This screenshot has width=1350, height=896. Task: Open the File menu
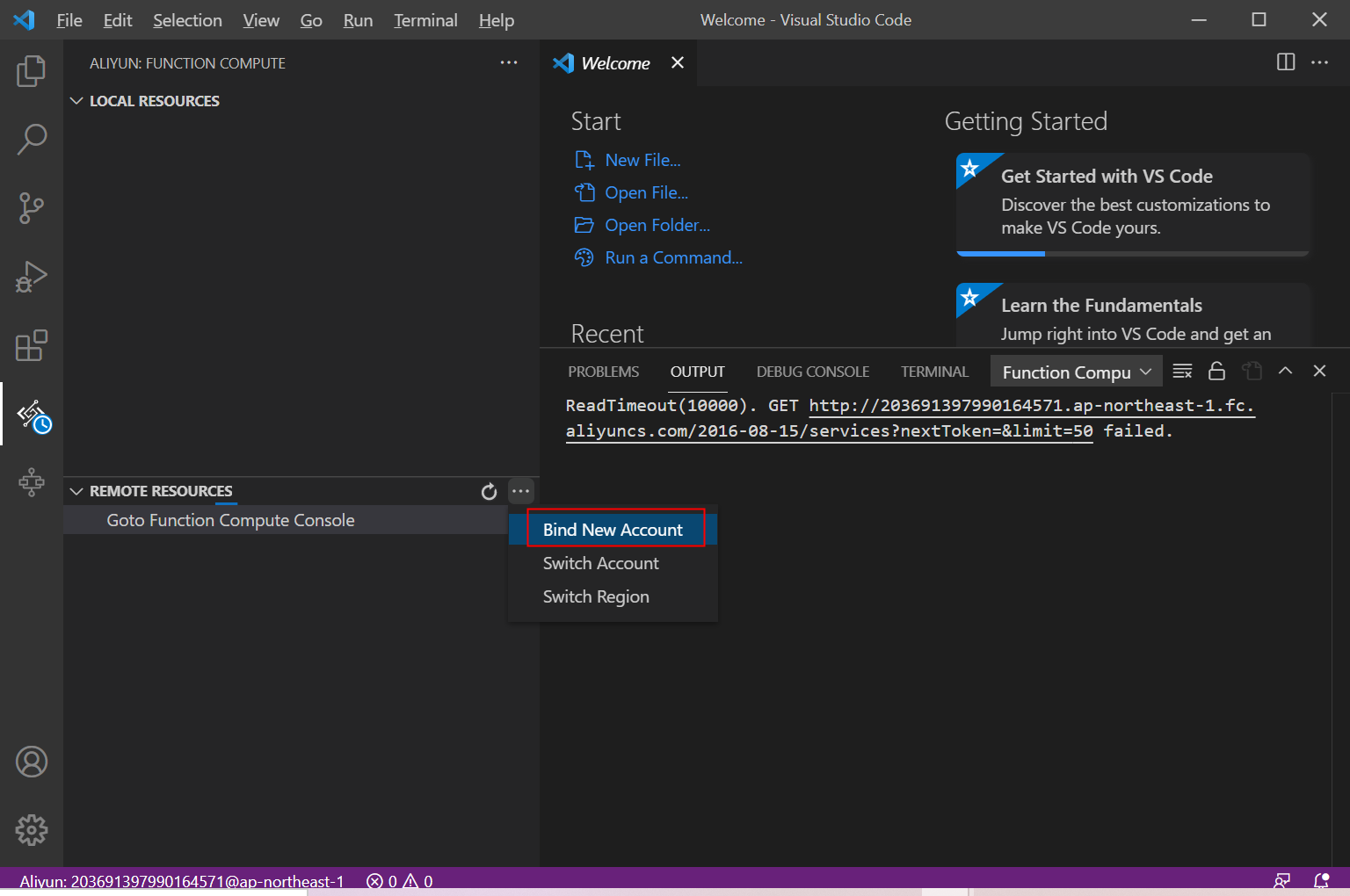pos(69,20)
